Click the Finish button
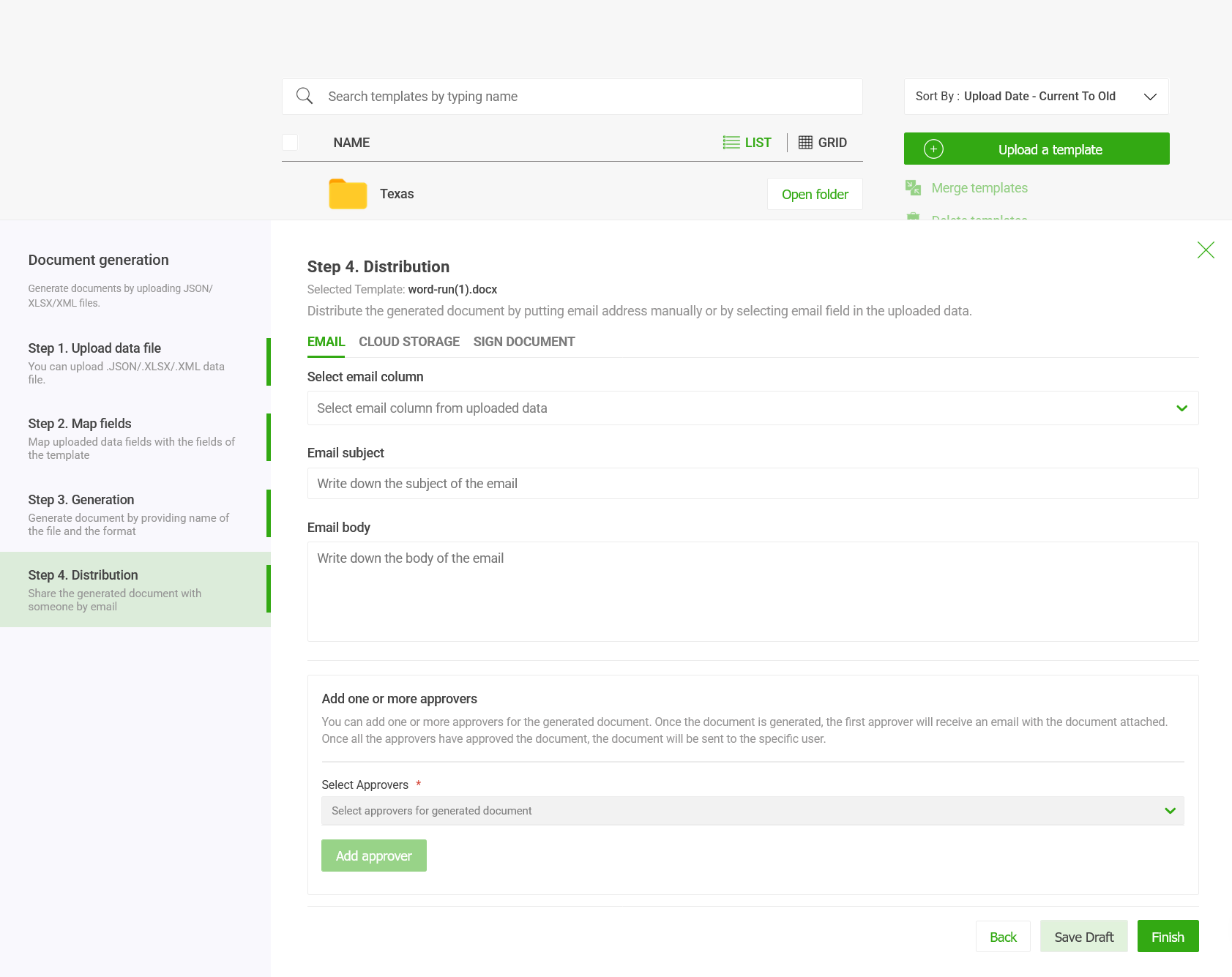The height and width of the screenshot is (977, 1232). (1168, 937)
